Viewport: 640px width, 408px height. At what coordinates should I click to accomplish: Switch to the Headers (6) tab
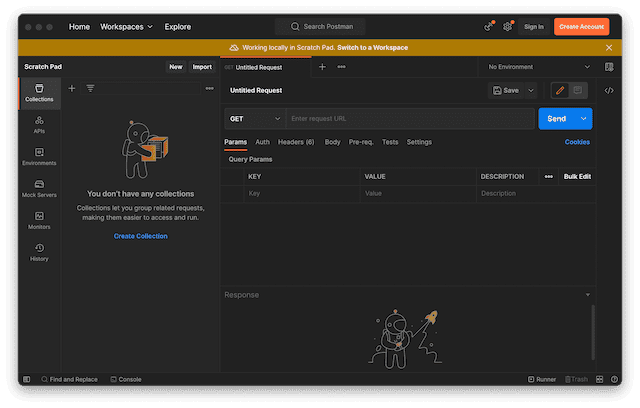[x=296, y=142]
